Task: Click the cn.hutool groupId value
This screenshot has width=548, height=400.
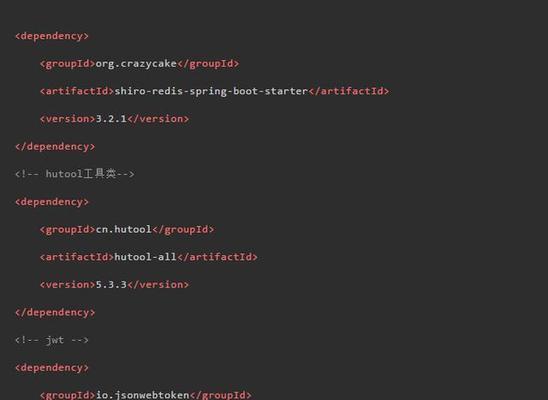Action: [123, 230]
